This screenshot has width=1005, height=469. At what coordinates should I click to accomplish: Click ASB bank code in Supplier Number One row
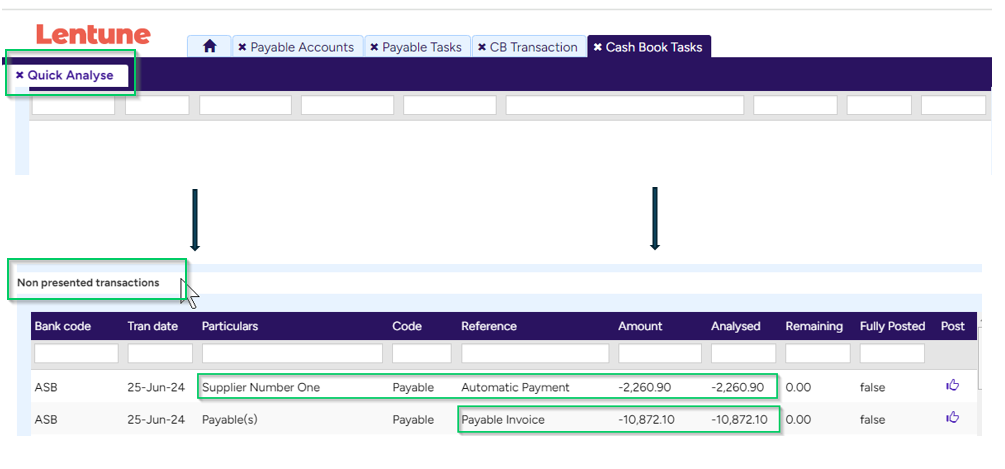click(x=46, y=387)
